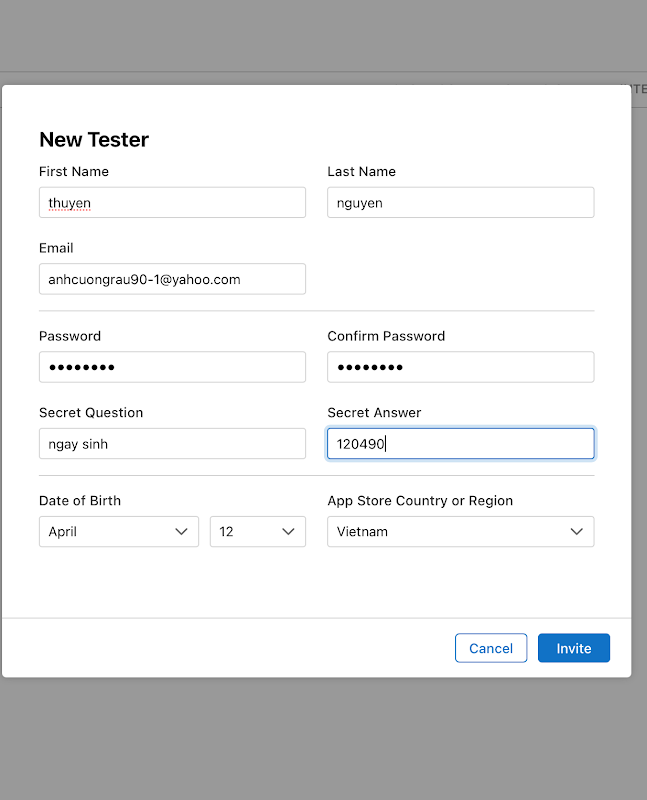
Task: Open the birth month dropdown showing April
Action: (x=119, y=532)
